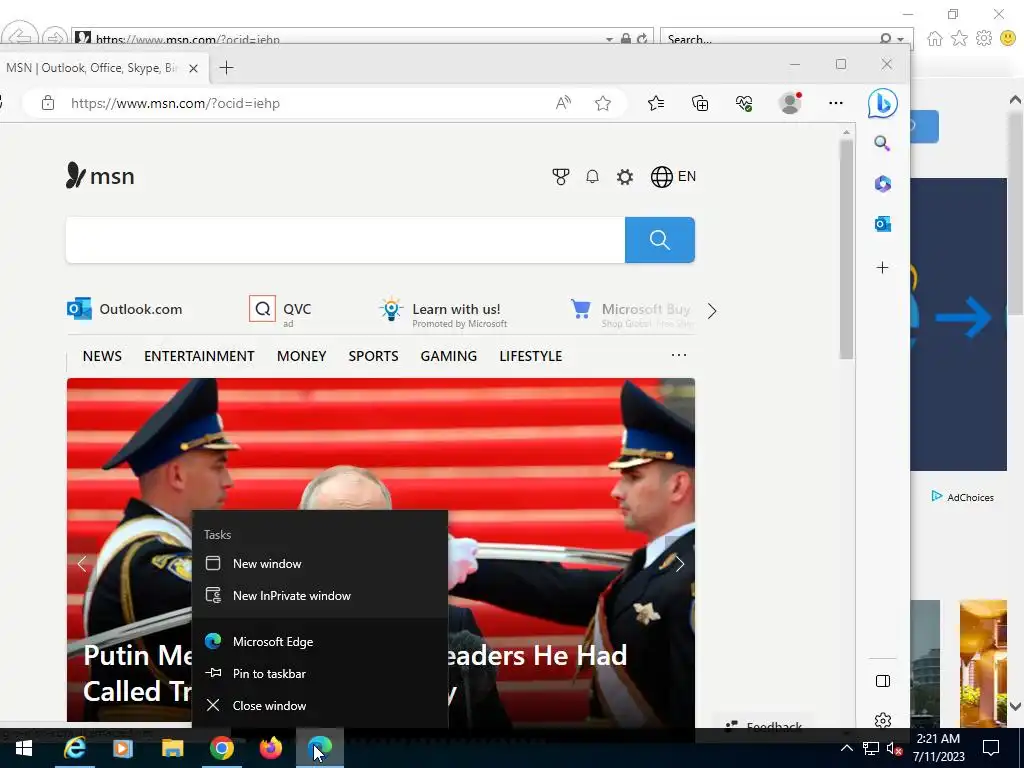Open MSN notifications bell

[592, 177]
